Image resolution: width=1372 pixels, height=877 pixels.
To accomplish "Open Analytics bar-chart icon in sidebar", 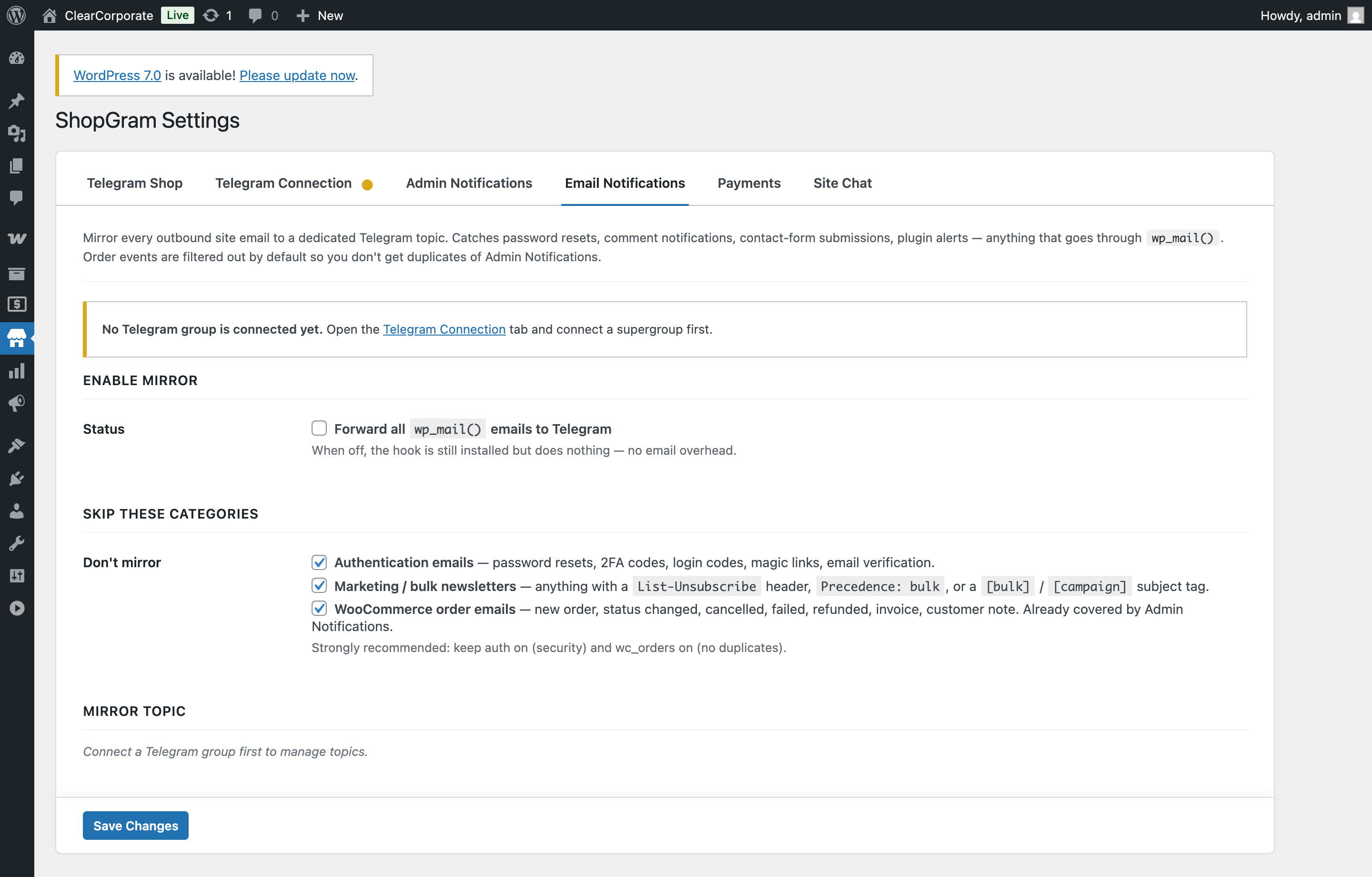I will [x=17, y=371].
